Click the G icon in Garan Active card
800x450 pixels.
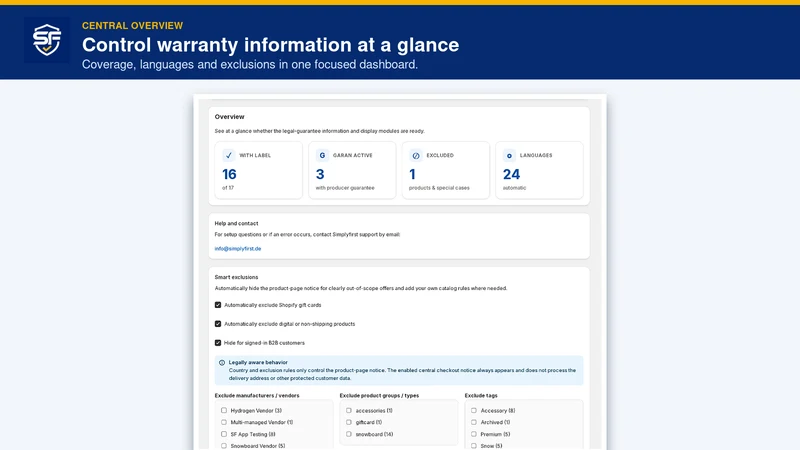tap(322, 155)
